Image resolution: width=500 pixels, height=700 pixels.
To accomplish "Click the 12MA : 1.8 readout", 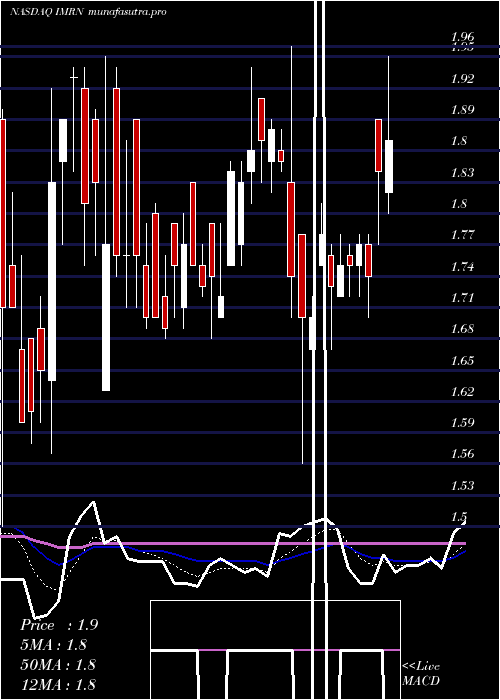I will pos(58,684).
